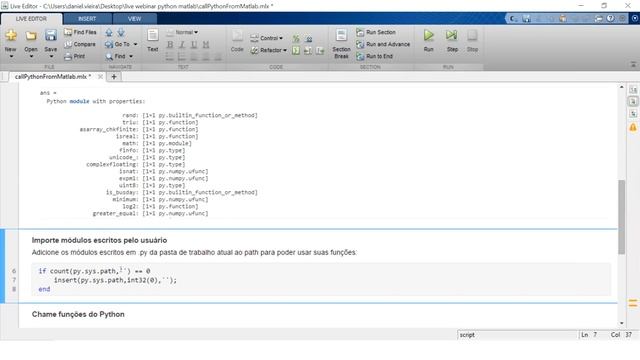This screenshot has width=640, height=360.
Task: Open Help from quick access toolbar
Action: (x=610, y=18)
